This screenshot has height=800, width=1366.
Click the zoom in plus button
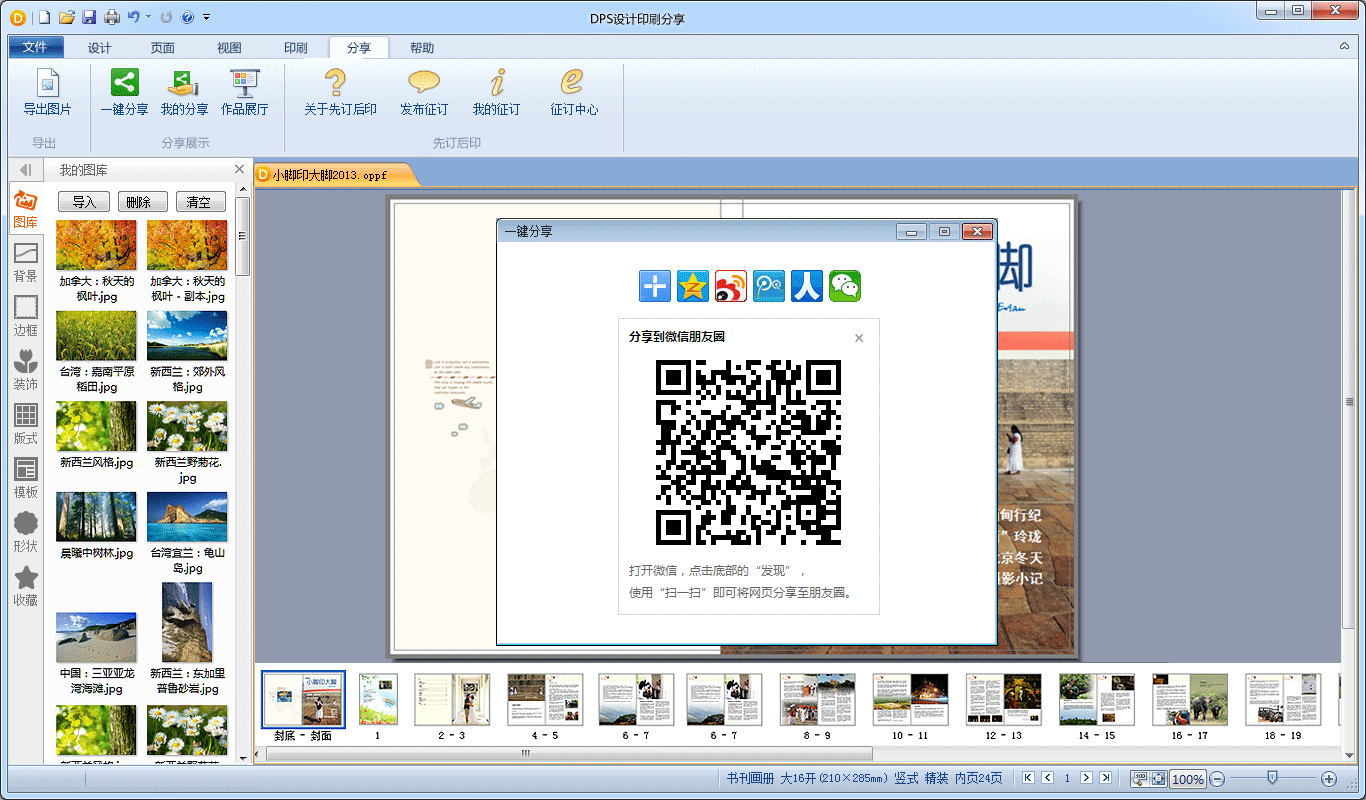pos(1329,778)
